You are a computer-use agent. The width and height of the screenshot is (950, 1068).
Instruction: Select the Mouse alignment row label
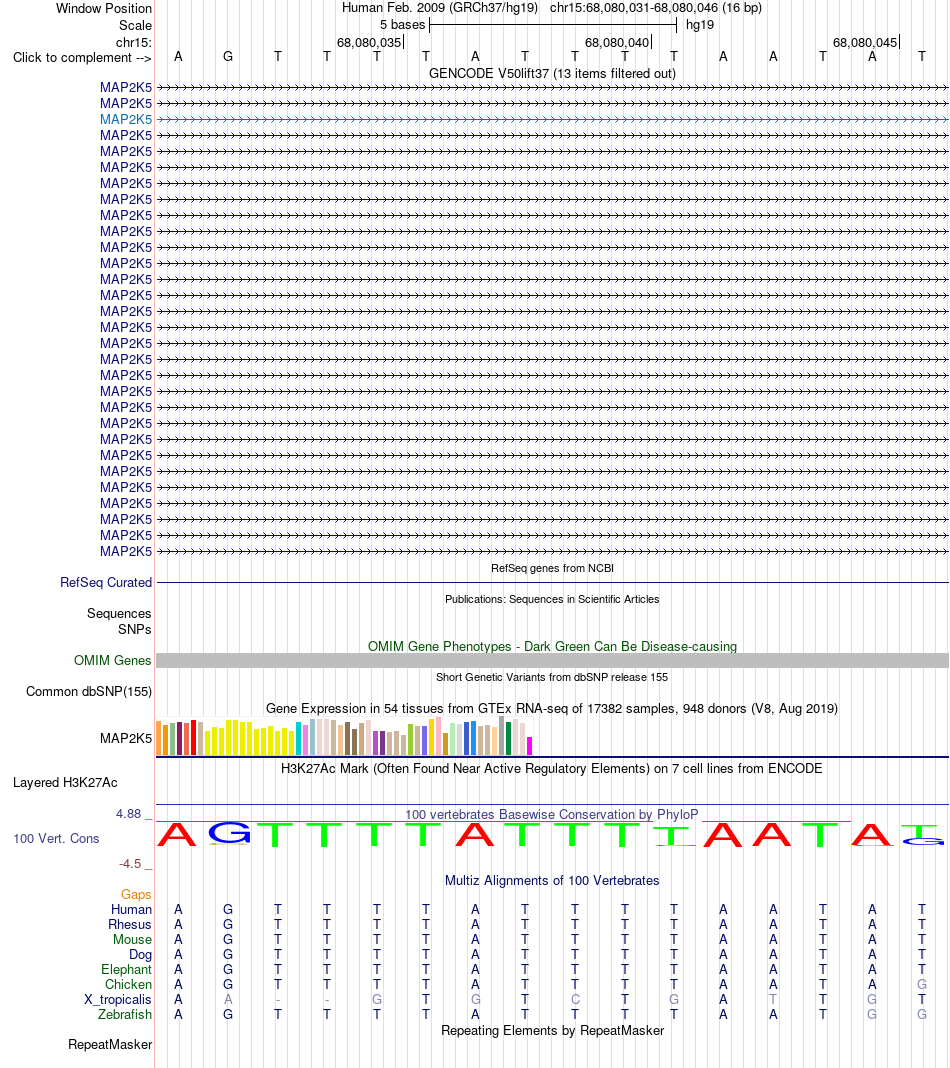tap(132, 939)
